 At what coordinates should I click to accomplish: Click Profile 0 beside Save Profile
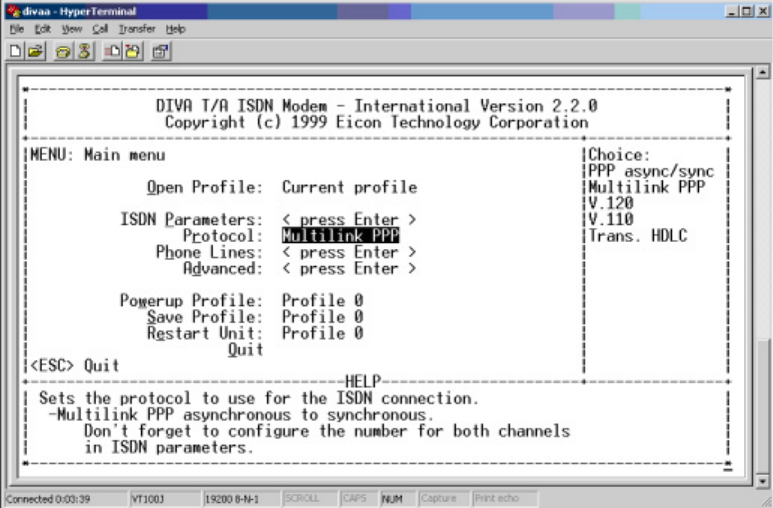click(x=322, y=317)
